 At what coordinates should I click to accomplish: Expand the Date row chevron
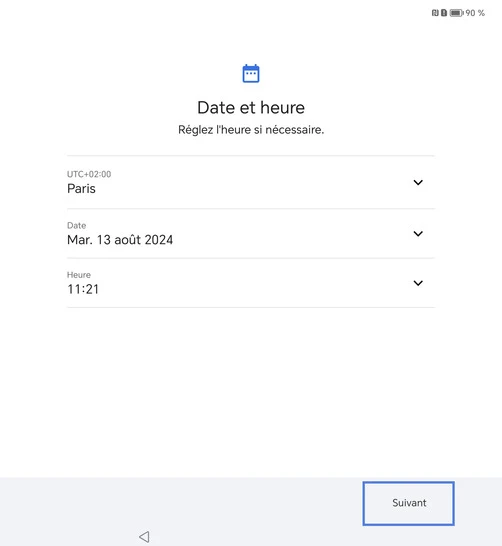(418, 233)
